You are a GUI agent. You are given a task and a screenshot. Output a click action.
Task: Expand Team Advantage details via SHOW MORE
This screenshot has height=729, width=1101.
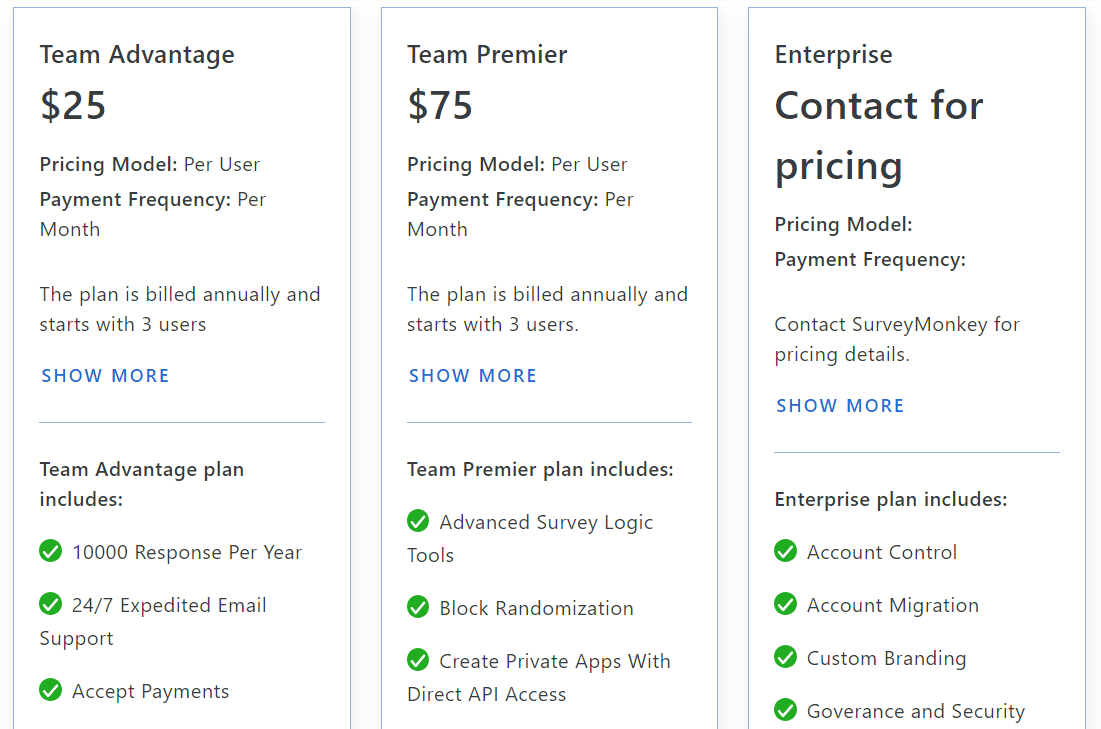(x=105, y=375)
